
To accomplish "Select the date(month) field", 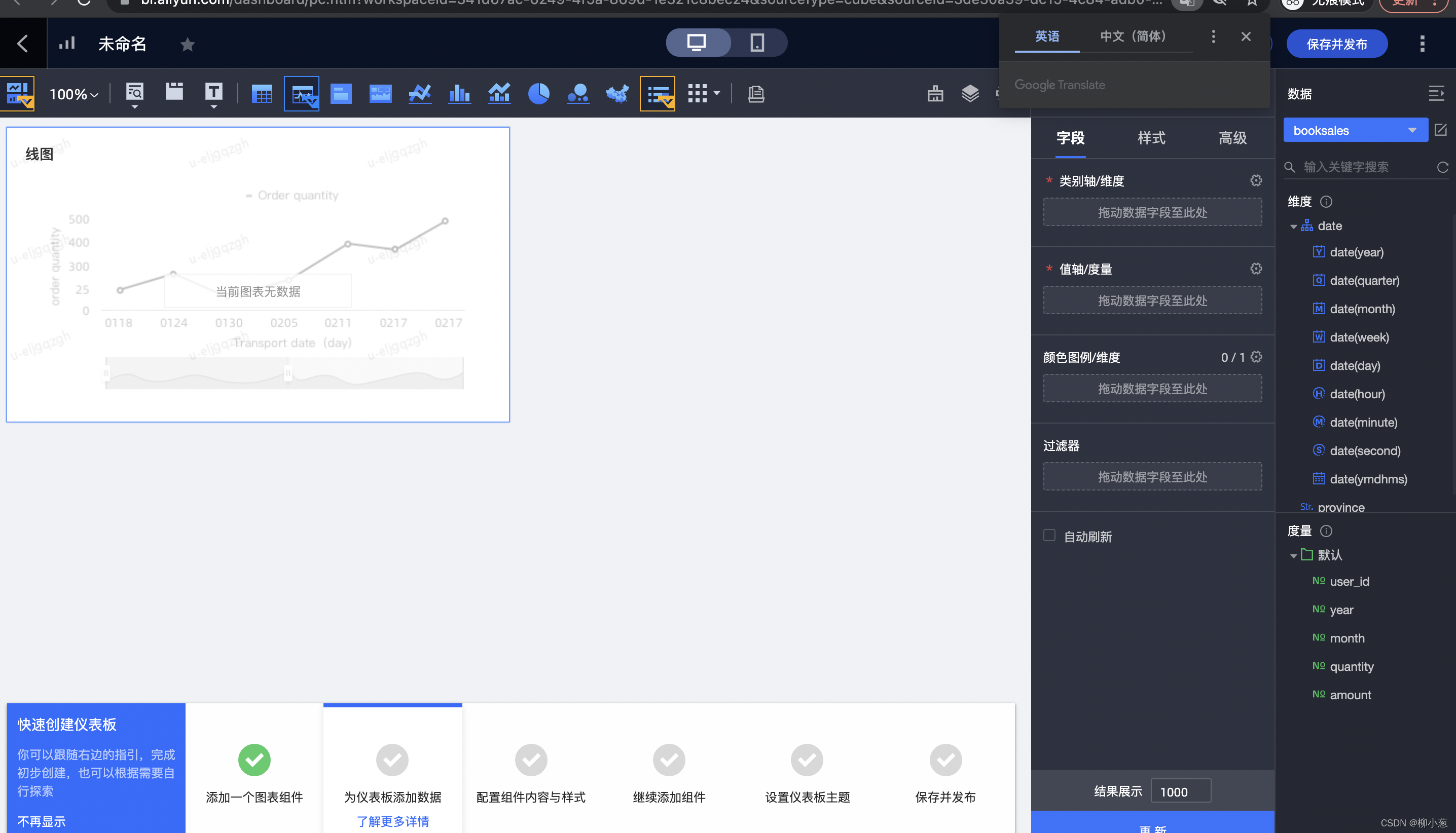I will [x=1361, y=309].
